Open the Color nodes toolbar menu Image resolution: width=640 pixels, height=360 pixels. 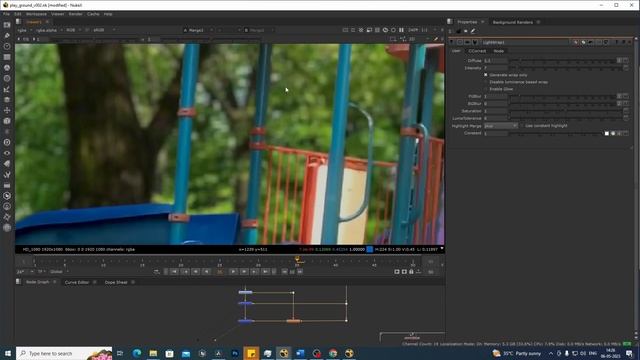7,67
